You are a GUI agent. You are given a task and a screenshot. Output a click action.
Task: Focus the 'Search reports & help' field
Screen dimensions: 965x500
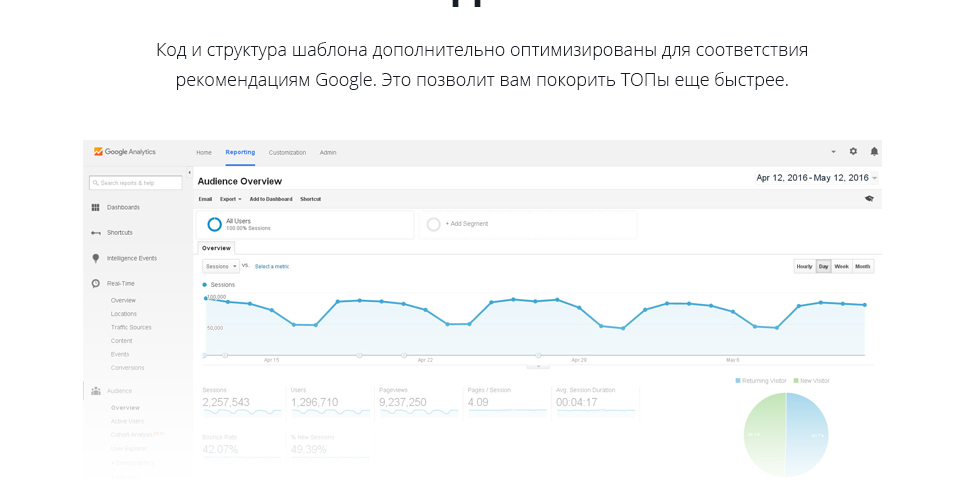[135, 183]
